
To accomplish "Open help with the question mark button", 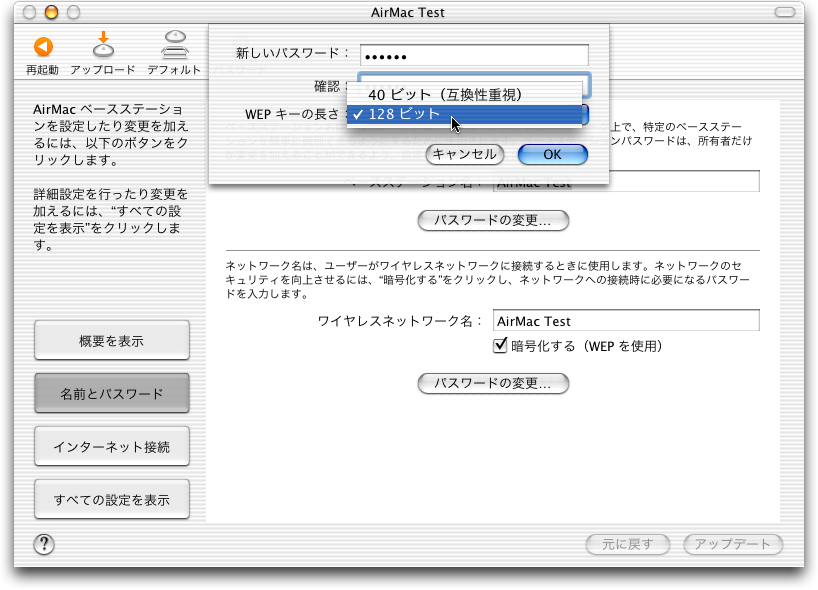I will pyautogui.click(x=44, y=544).
